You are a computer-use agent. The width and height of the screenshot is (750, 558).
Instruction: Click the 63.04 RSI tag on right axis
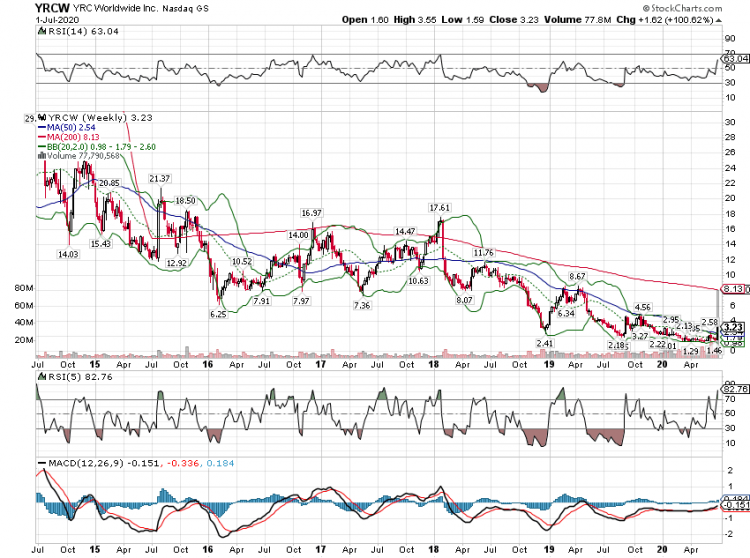coord(736,59)
